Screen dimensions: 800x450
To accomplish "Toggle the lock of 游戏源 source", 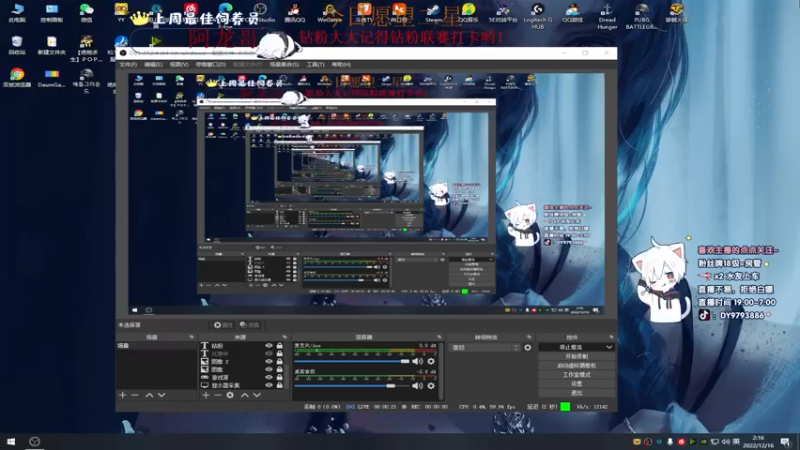I will coord(280,378).
